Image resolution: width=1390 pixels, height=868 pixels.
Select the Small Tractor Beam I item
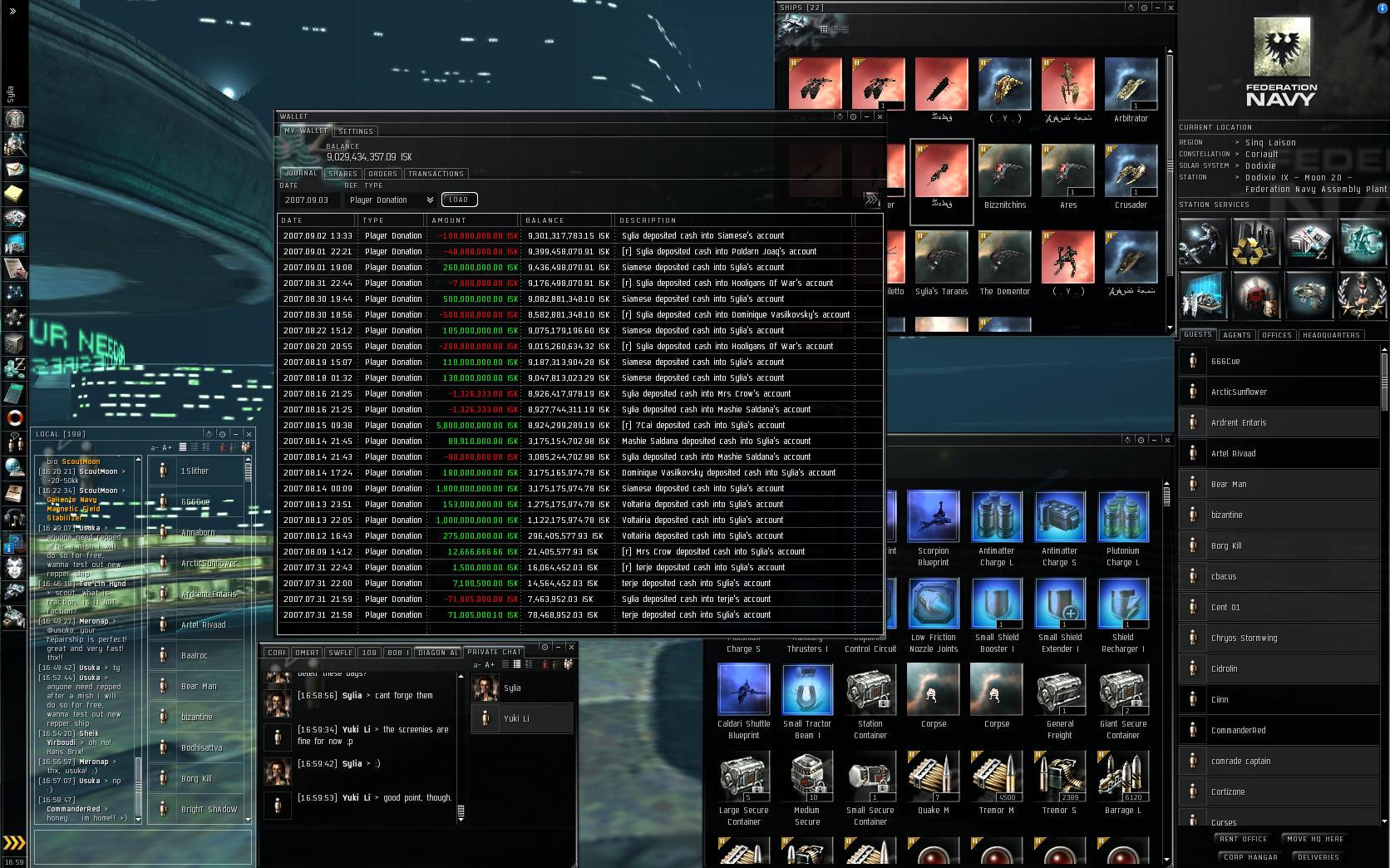pyautogui.click(x=807, y=702)
